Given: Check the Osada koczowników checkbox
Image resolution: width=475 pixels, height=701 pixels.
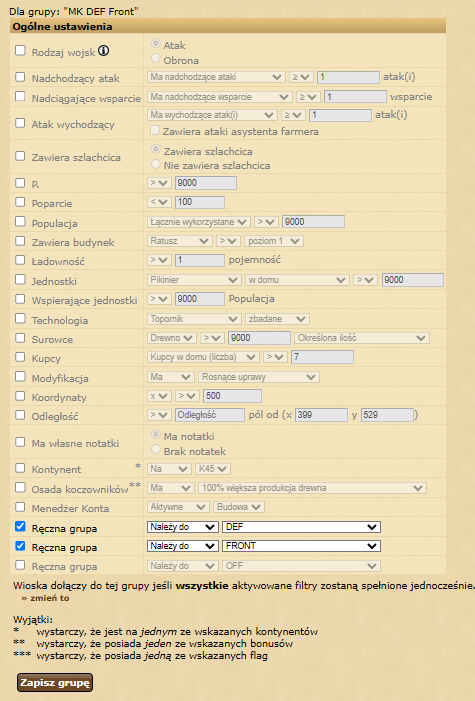Looking at the screenshot, I should pyautogui.click(x=20, y=487).
